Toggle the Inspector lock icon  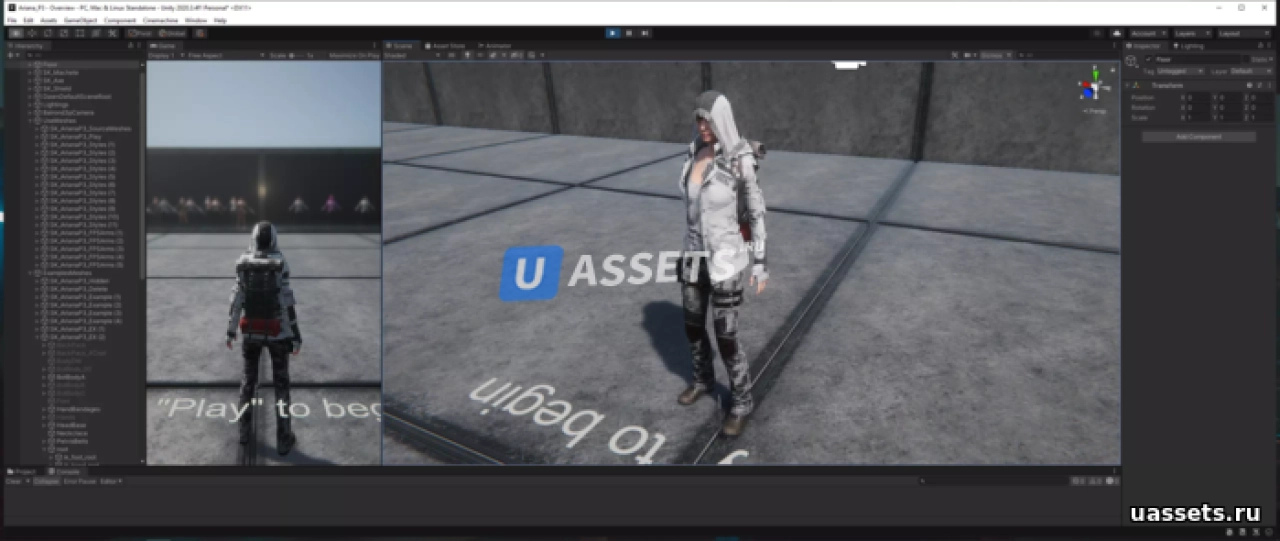click(x=1260, y=46)
